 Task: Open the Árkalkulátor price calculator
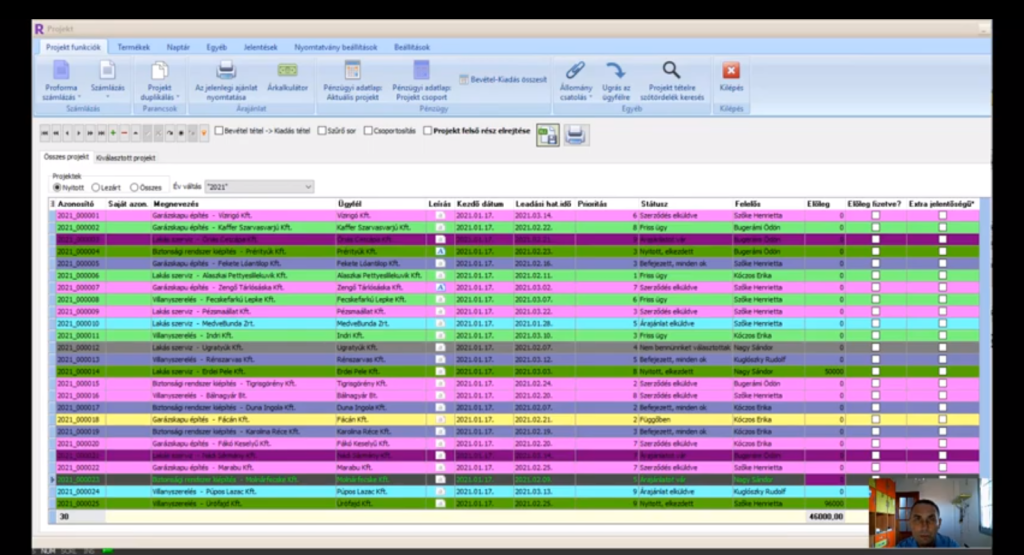[287, 72]
